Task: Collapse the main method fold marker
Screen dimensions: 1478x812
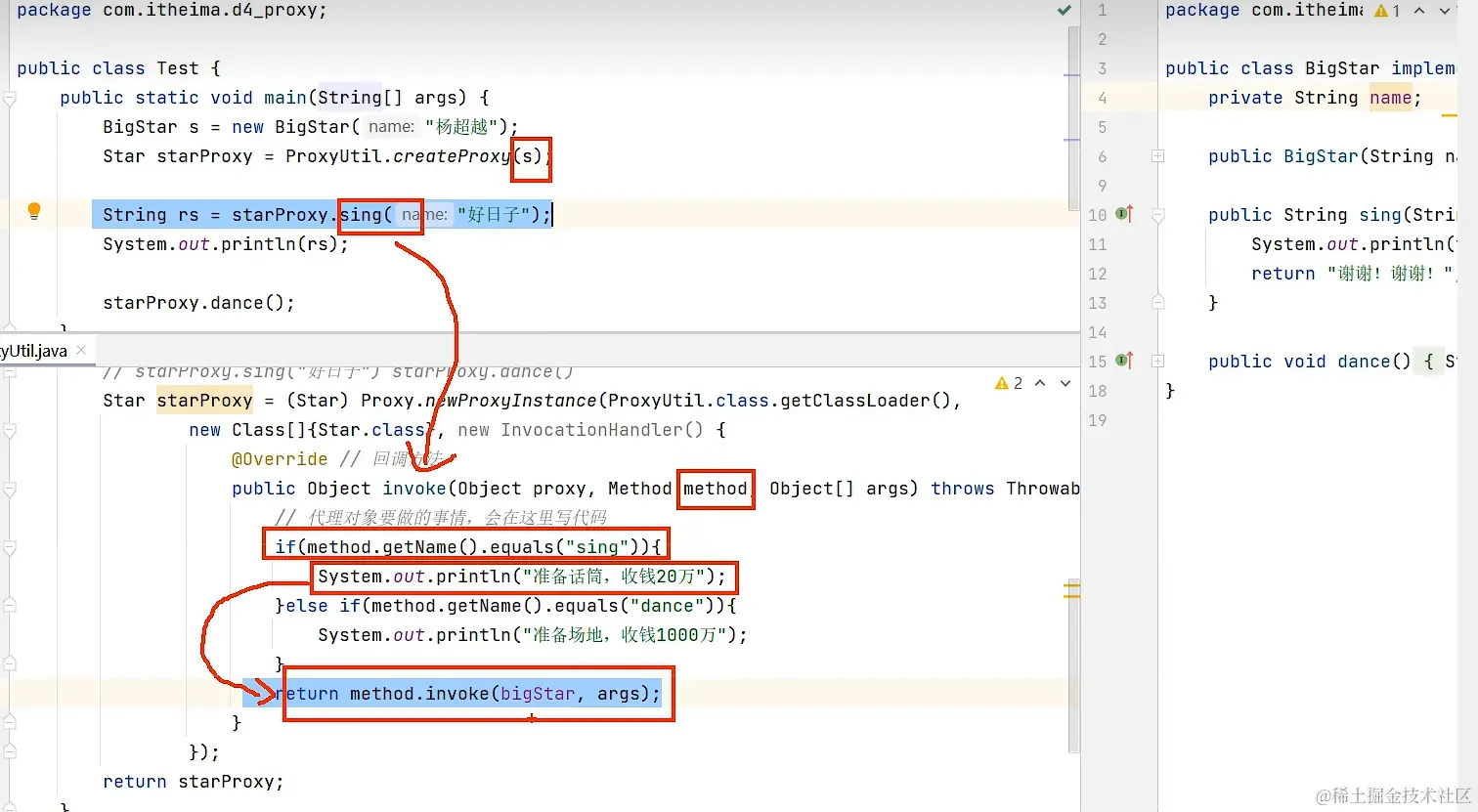Action: click(10, 98)
